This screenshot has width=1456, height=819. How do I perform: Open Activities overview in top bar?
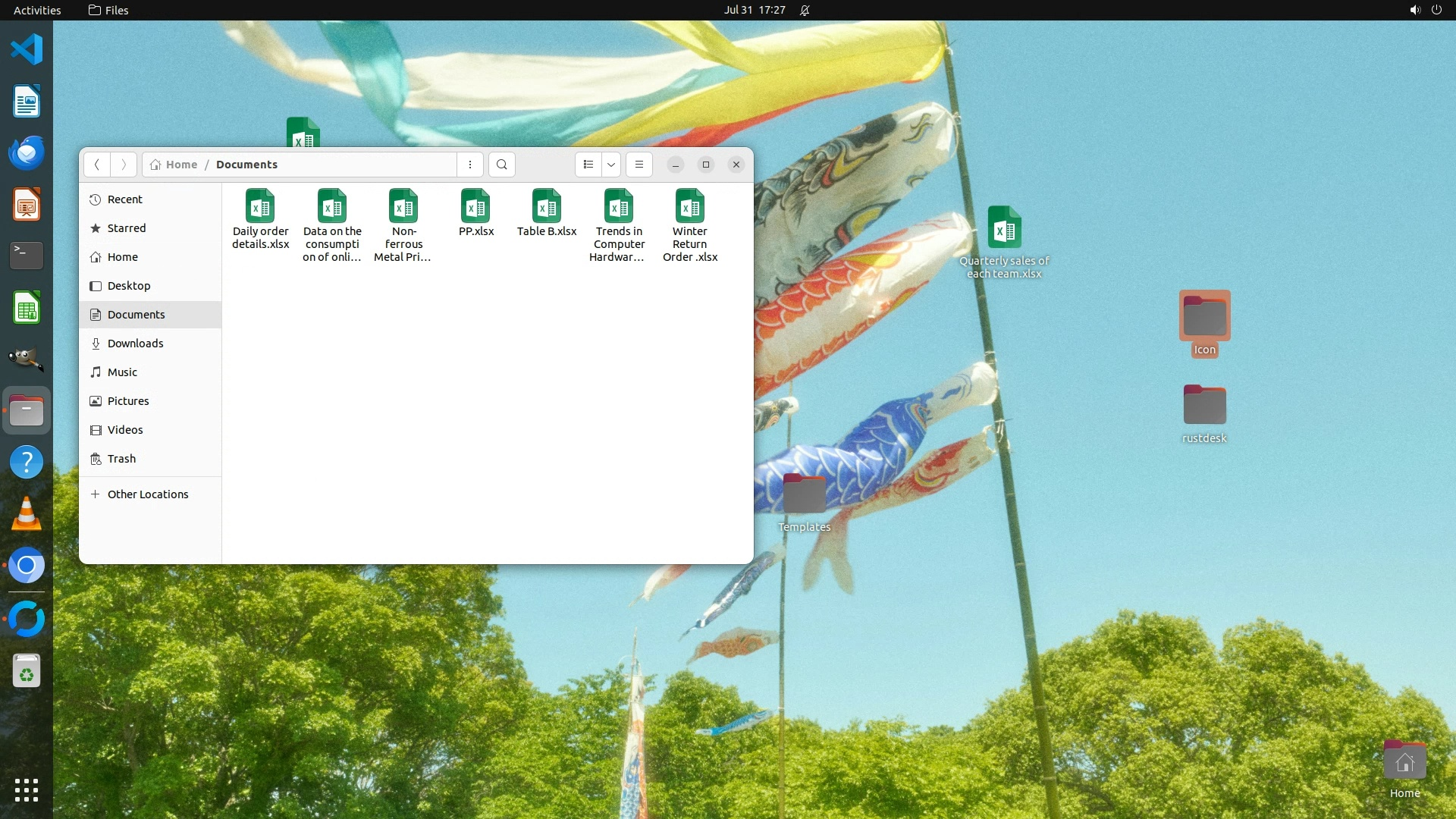[37, 10]
